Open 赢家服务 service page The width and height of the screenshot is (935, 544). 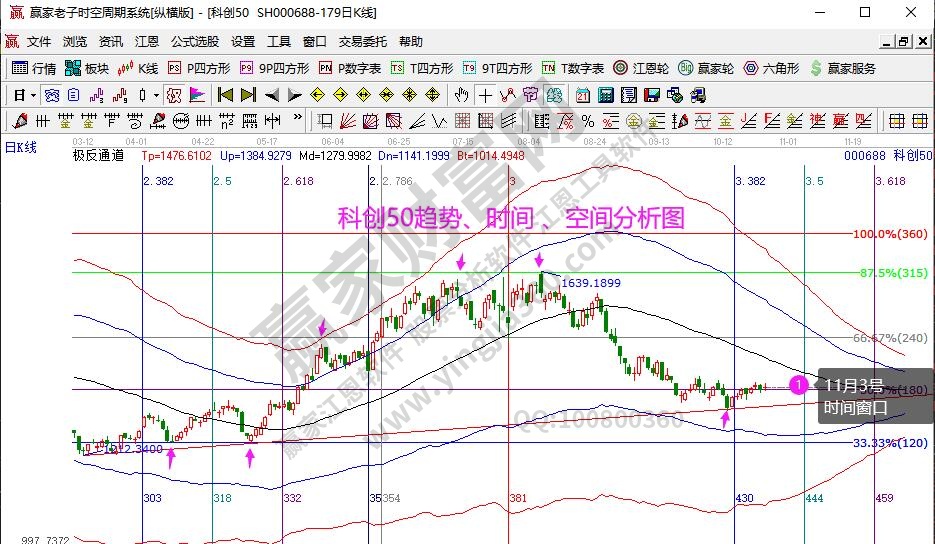[x=843, y=69]
